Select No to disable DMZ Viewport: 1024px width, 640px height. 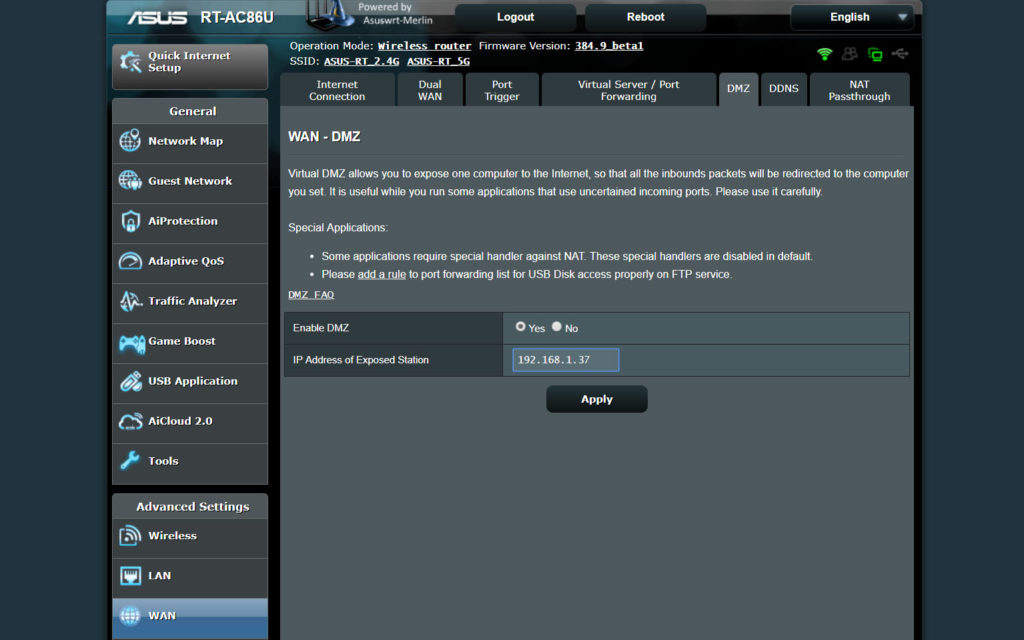pos(557,327)
